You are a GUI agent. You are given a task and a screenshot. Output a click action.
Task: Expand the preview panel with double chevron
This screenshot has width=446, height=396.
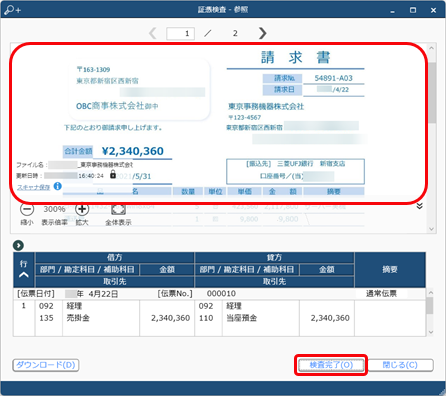[420, 206]
